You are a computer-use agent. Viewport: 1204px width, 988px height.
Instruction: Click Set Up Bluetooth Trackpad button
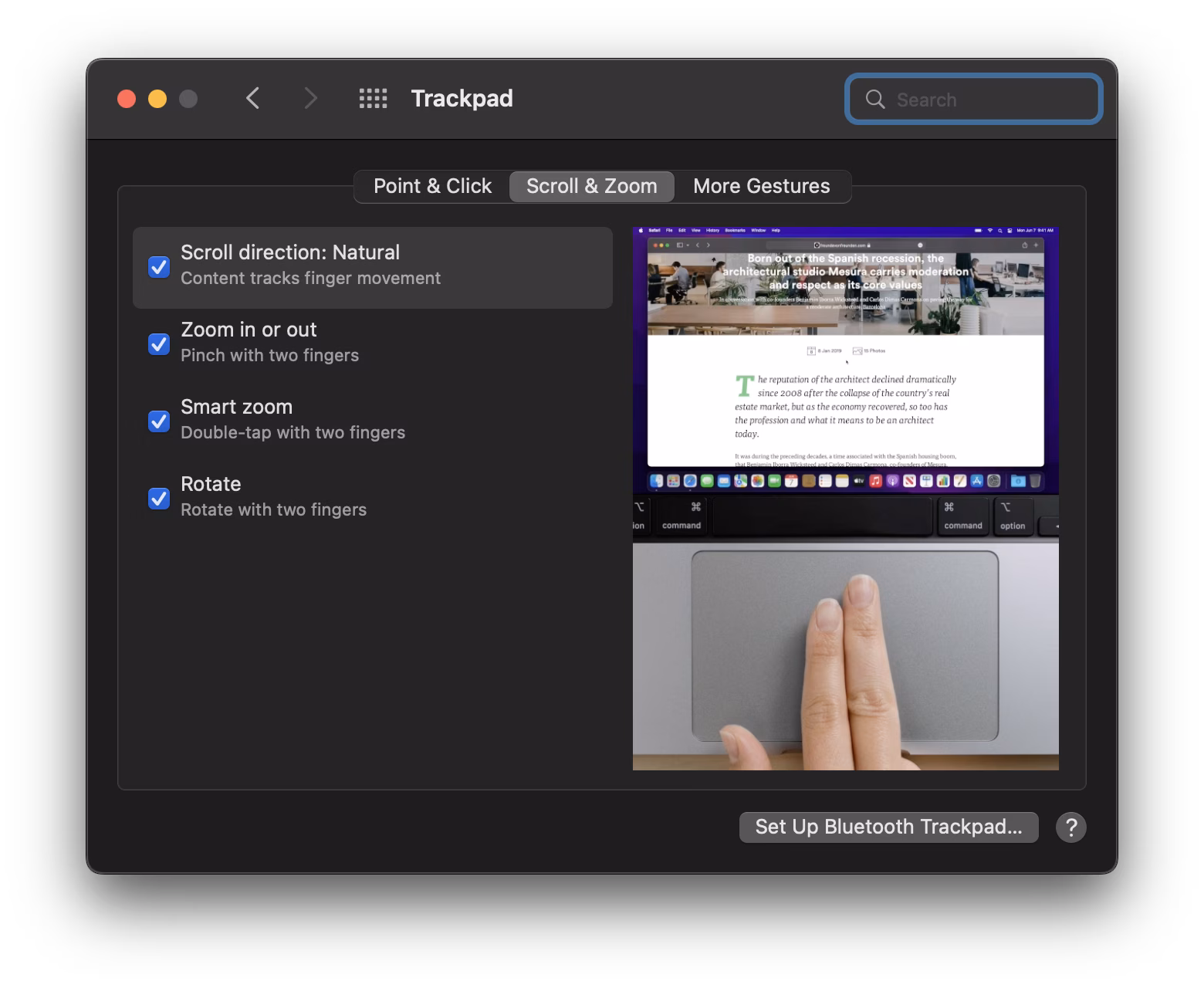point(888,827)
